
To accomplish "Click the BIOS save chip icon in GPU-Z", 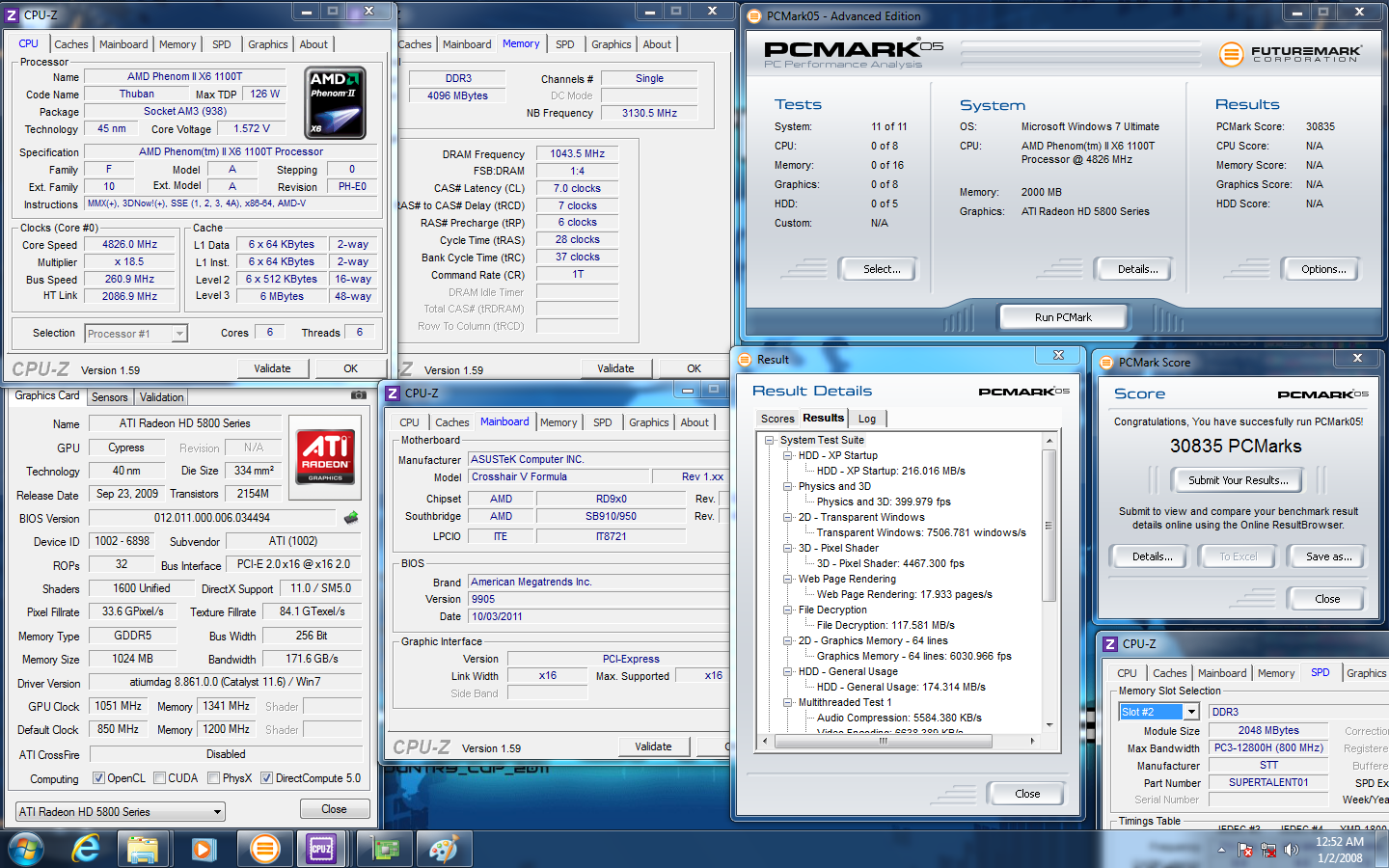I will (x=351, y=518).
